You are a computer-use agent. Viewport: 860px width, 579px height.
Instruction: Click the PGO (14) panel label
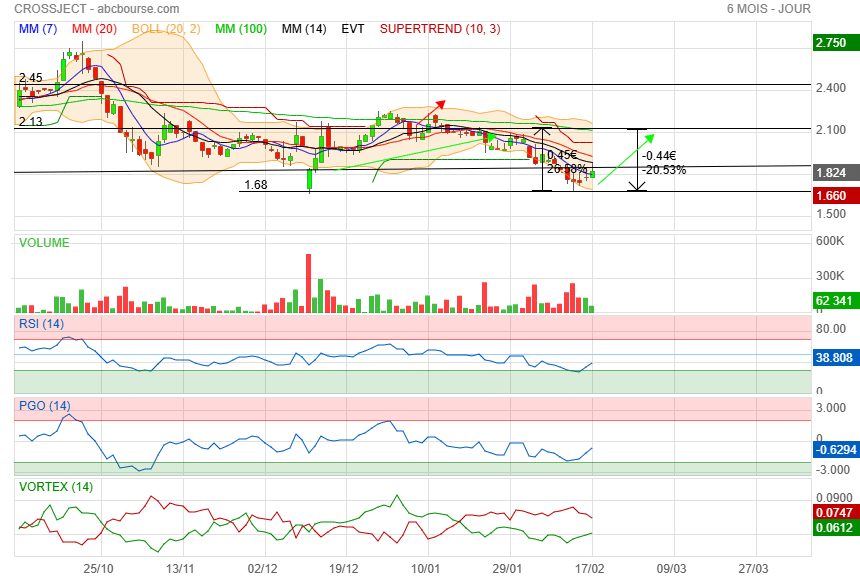(44, 406)
